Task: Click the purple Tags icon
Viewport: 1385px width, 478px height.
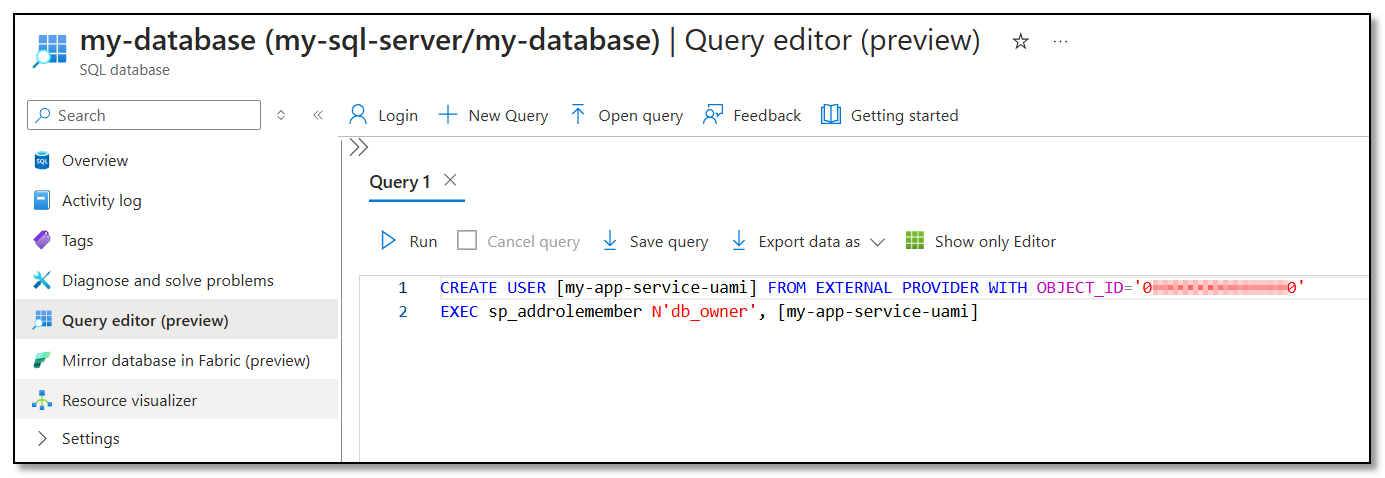Action: pos(42,241)
